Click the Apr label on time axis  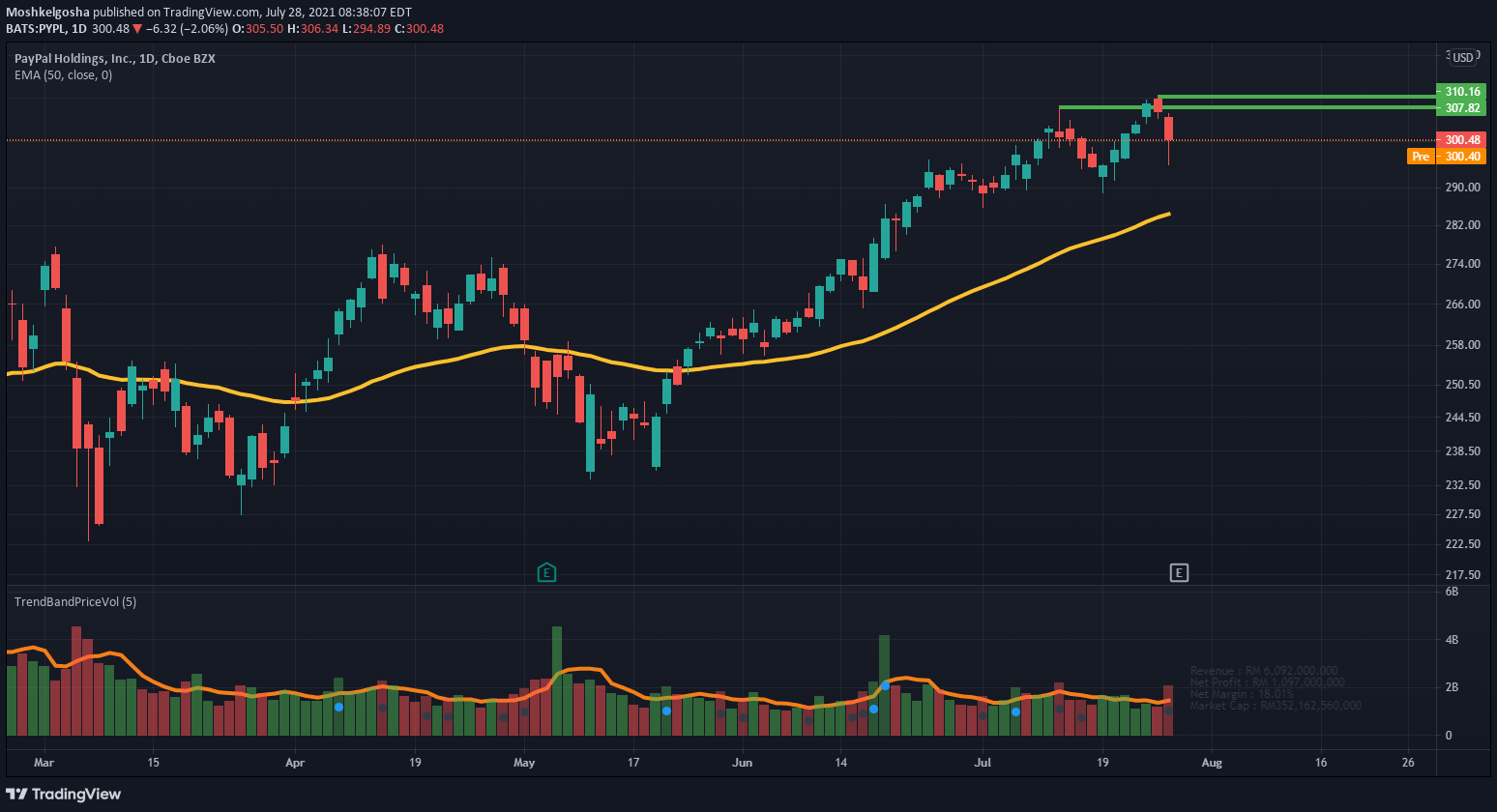[x=295, y=763]
